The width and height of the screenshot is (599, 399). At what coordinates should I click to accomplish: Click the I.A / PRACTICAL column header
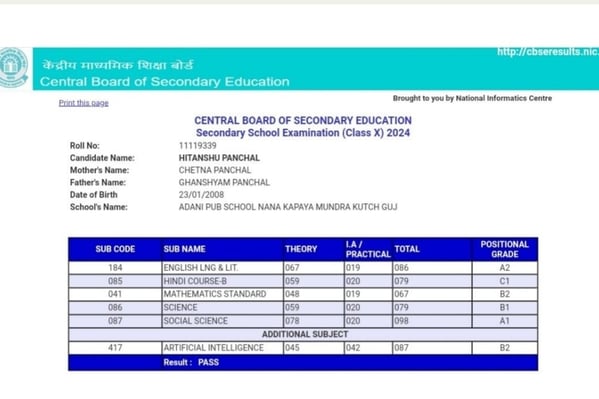click(x=368, y=249)
